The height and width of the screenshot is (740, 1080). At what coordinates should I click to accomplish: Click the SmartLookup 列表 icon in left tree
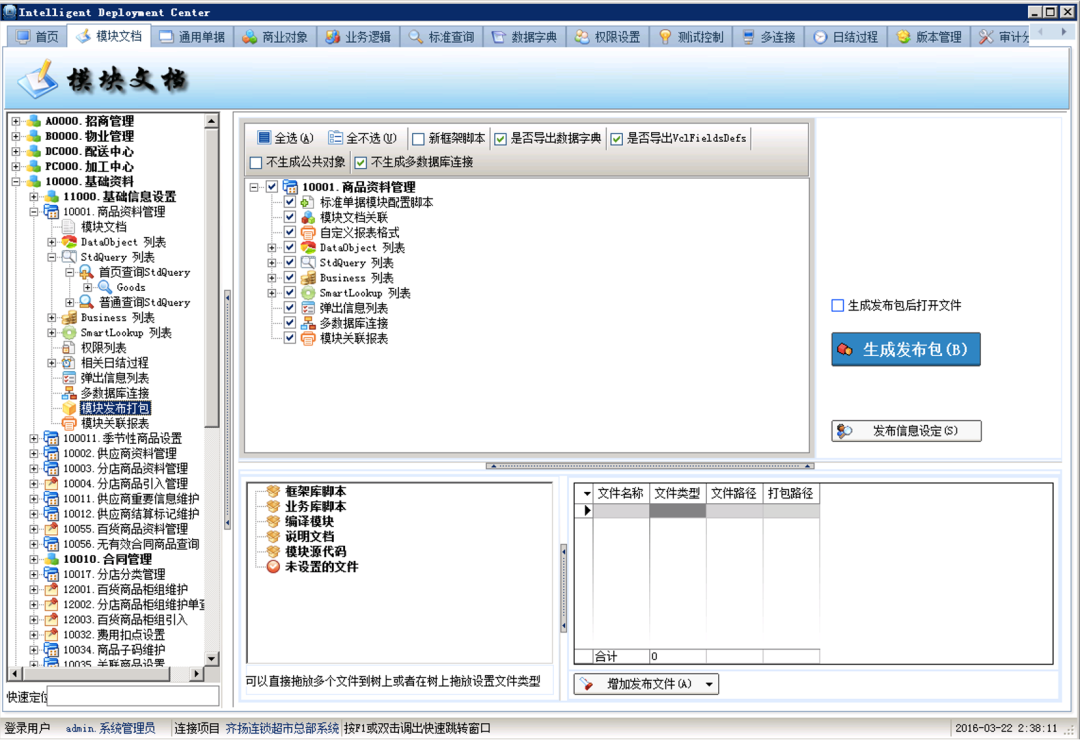69,332
